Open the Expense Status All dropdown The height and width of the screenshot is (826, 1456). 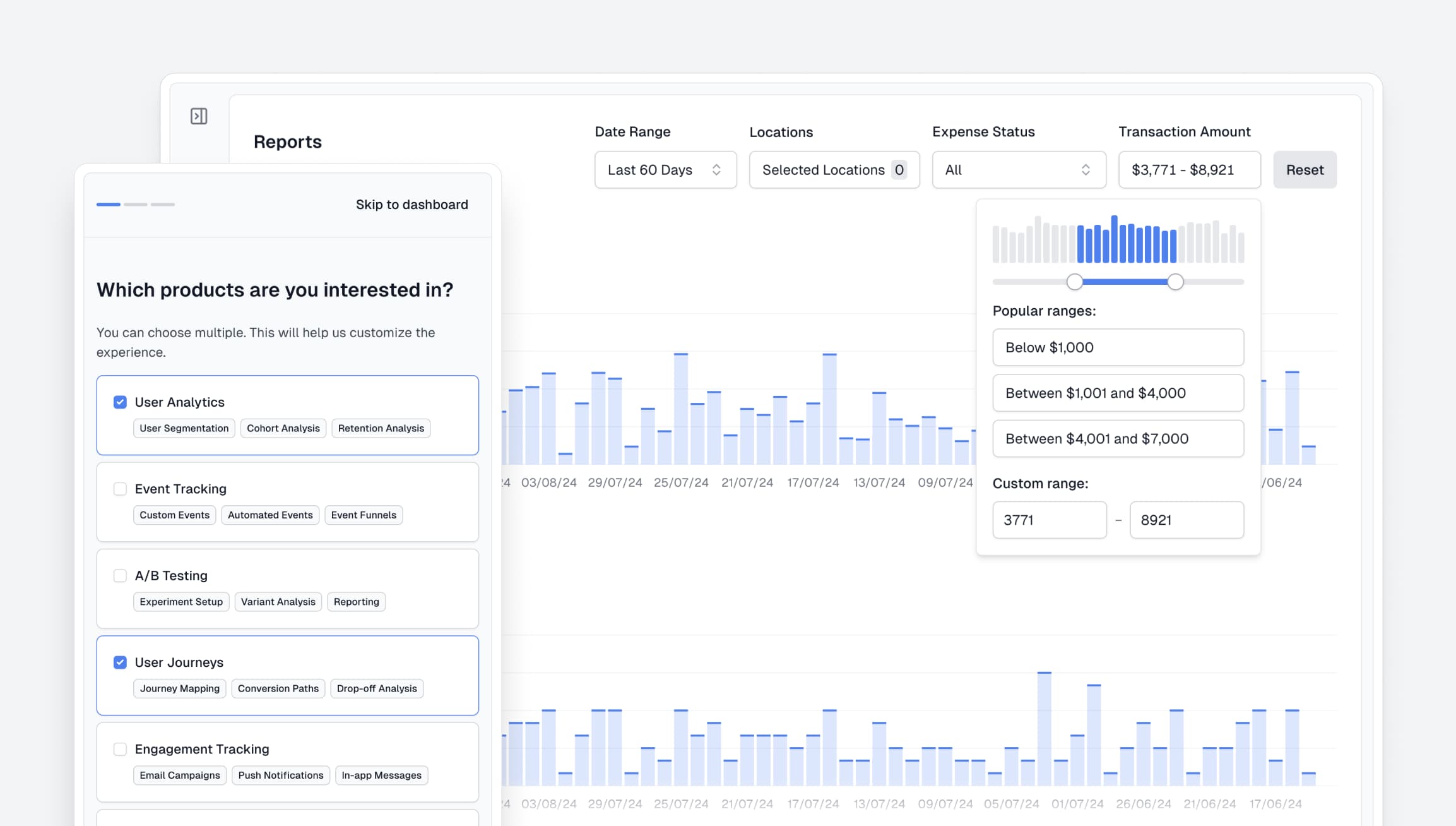[1017, 170]
